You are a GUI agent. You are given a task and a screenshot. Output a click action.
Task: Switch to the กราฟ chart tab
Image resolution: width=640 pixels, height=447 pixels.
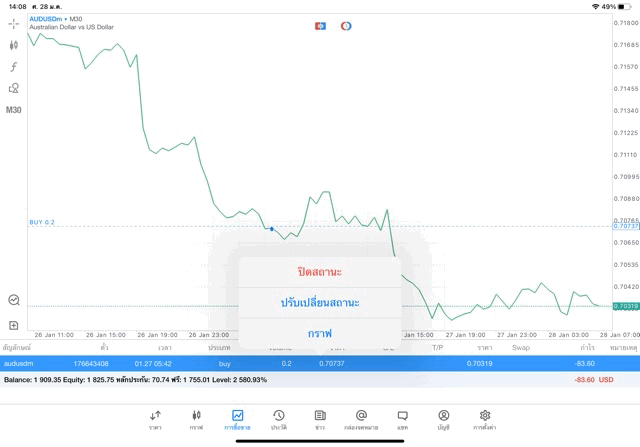[x=196, y=419]
